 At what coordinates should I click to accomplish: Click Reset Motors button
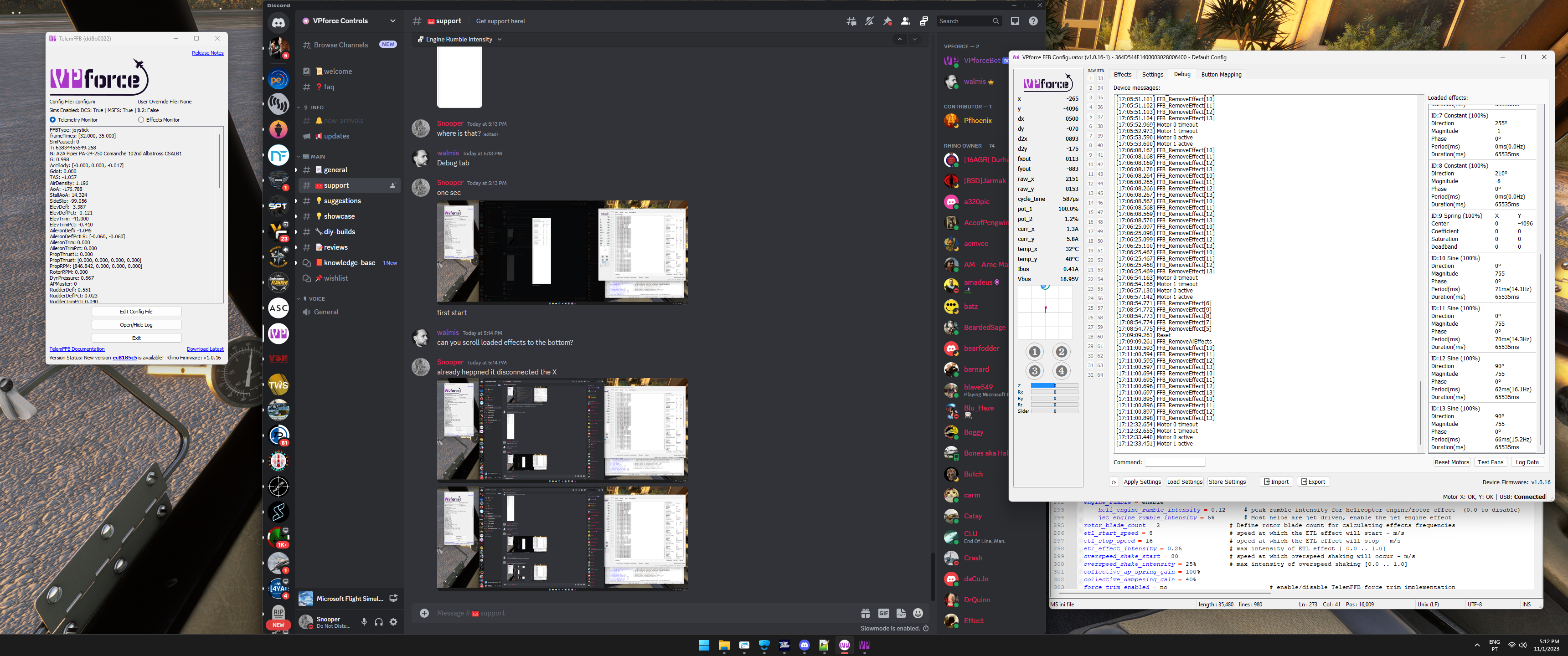tap(1451, 462)
